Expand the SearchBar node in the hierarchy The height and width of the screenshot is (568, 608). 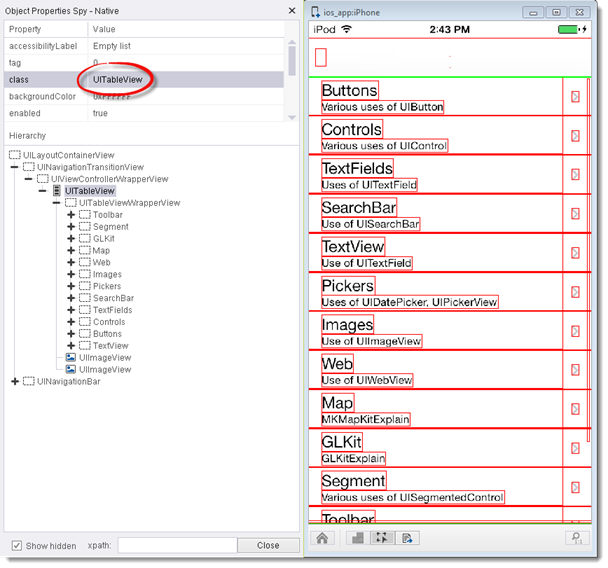71,298
